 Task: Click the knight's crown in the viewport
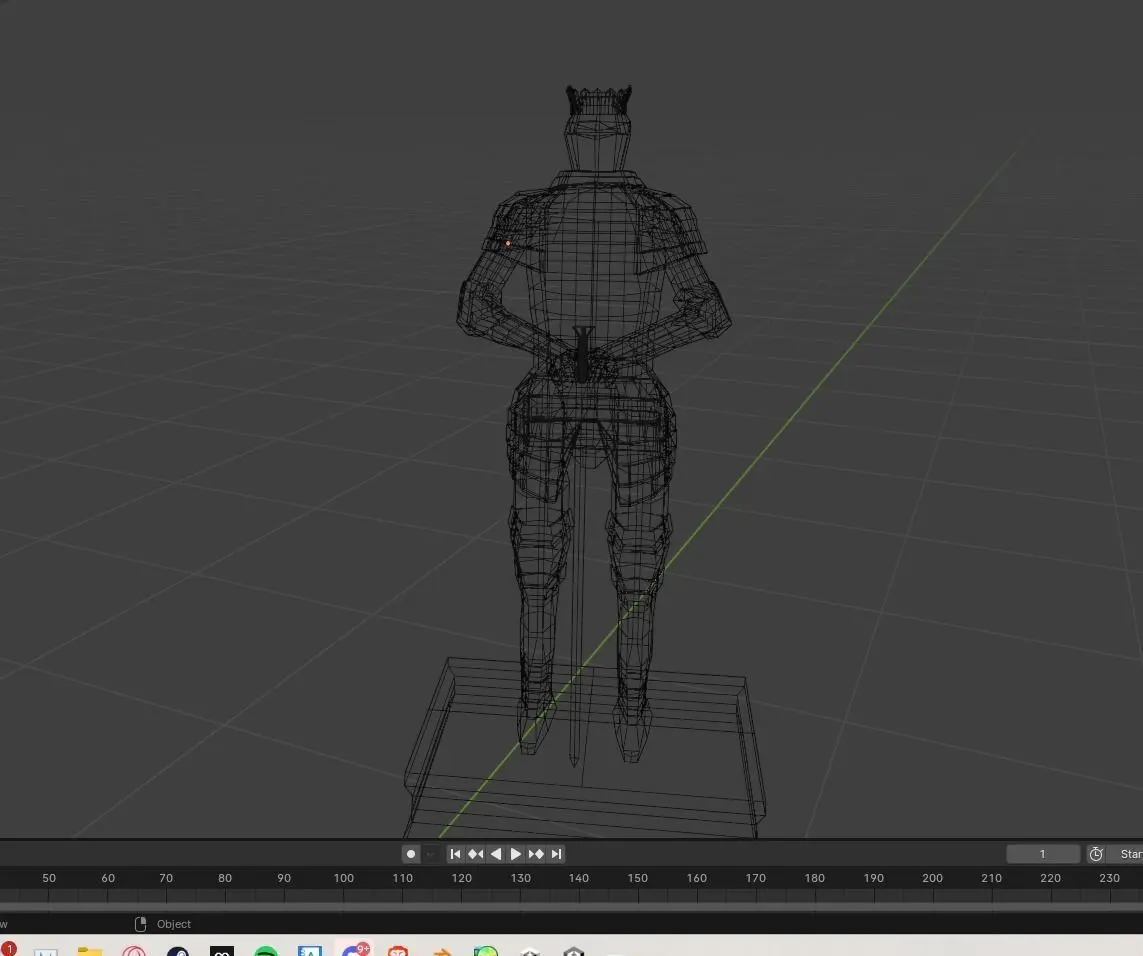(598, 100)
